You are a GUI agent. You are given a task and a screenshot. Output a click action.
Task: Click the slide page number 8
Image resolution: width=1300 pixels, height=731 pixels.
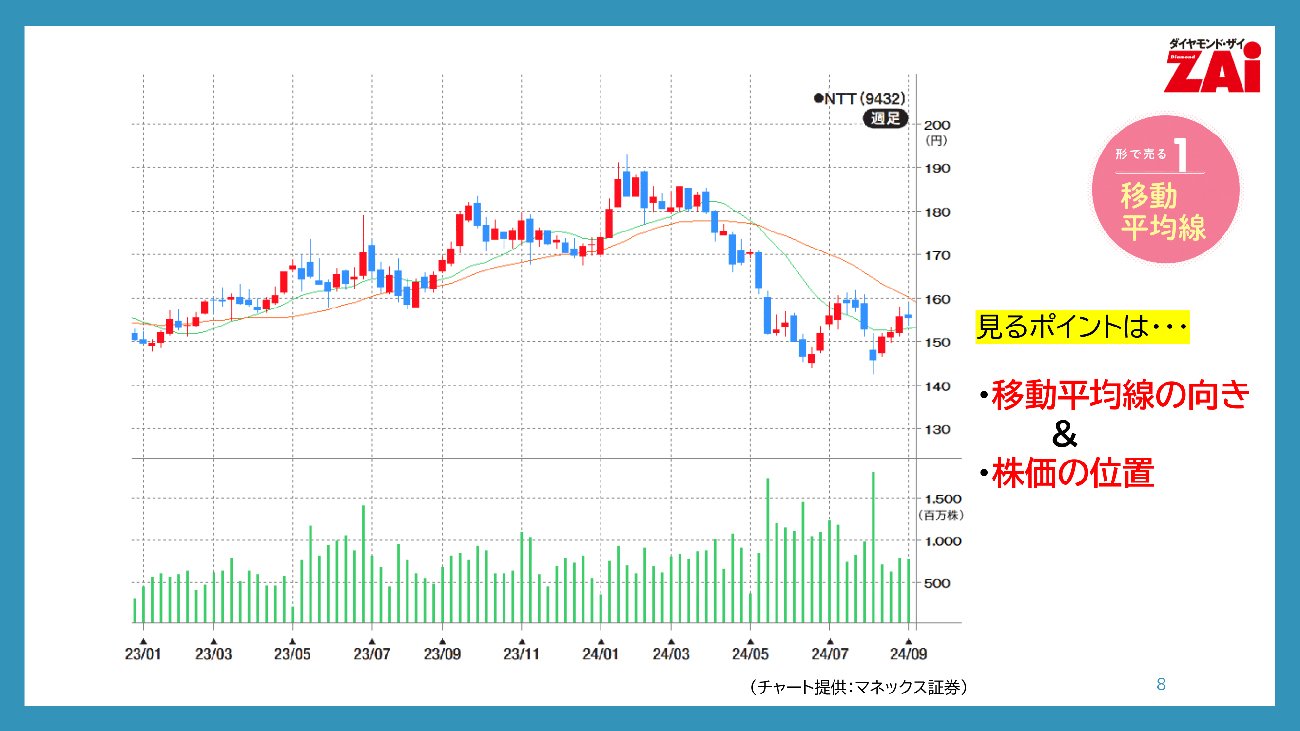tap(1161, 685)
